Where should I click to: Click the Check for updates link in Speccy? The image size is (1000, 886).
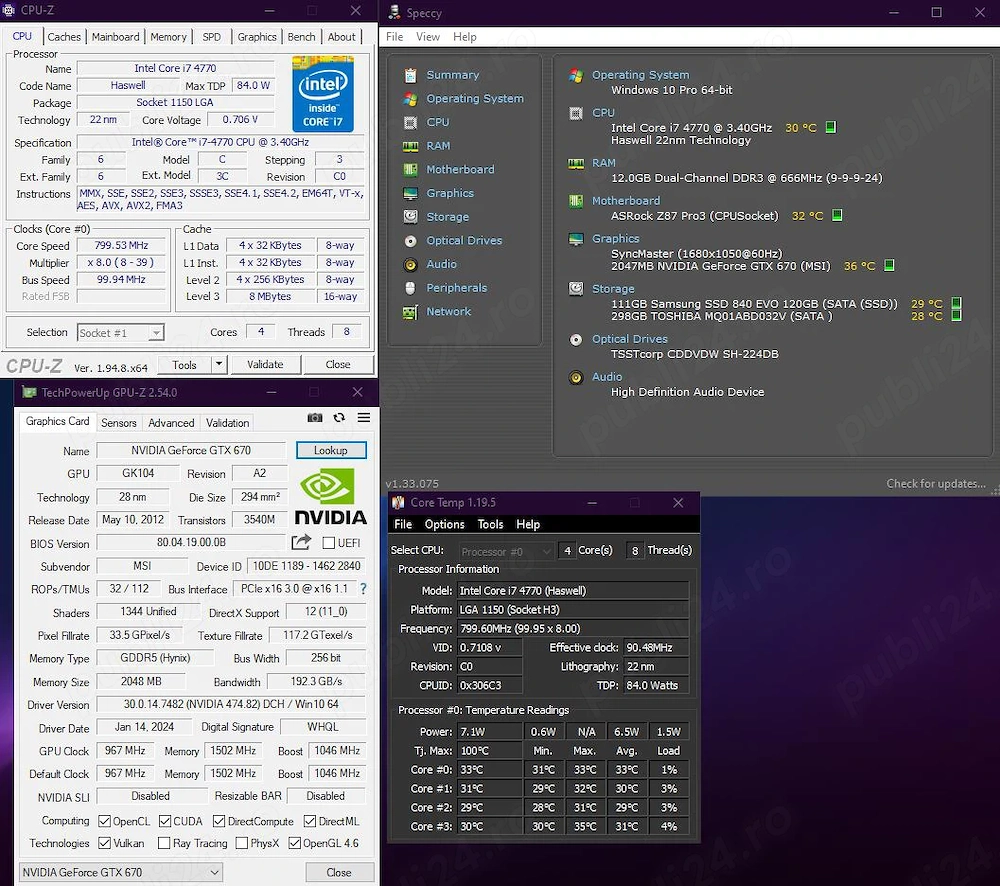[936, 483]
